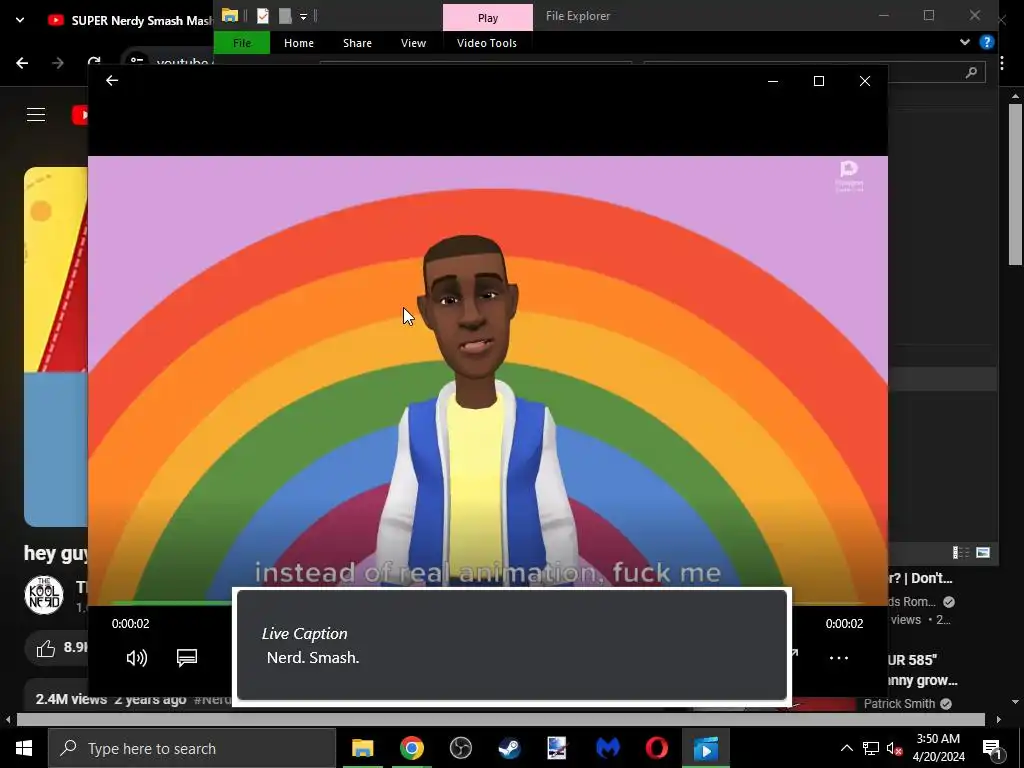Click the muted speaker tray icon
Image resolution: width=1024 pixels, height=768 pixels.
click(894, 748)
